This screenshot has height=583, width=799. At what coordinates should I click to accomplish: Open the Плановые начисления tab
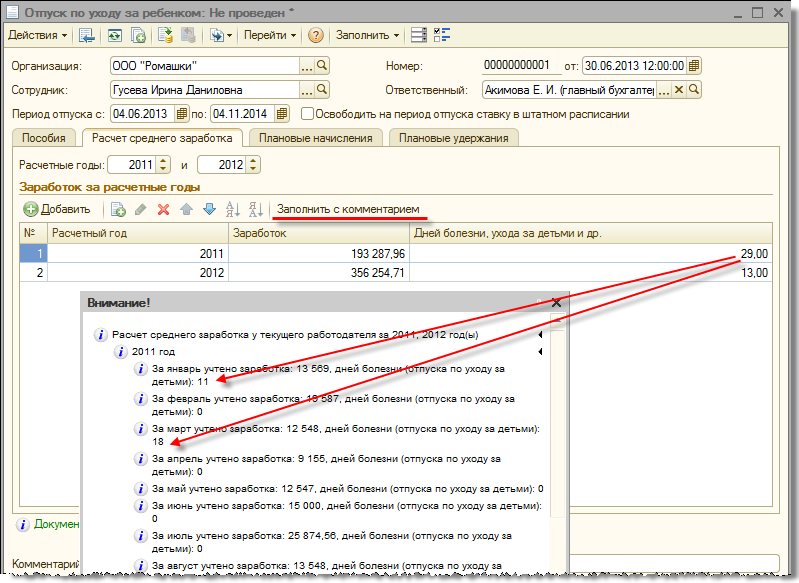[x=315, y=138]
